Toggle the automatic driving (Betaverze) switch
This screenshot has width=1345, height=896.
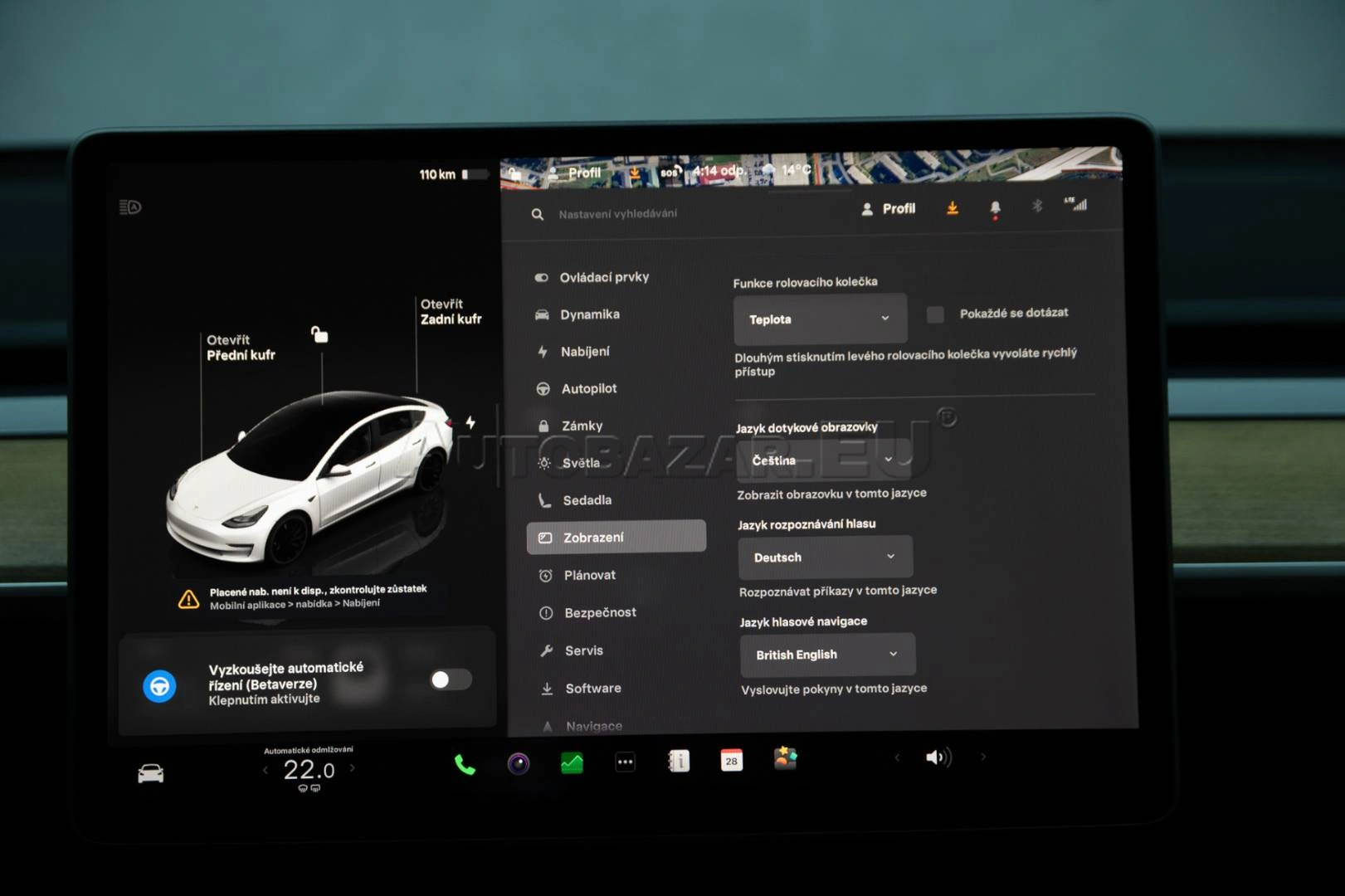pyautogui.click(x=451, y=679)
